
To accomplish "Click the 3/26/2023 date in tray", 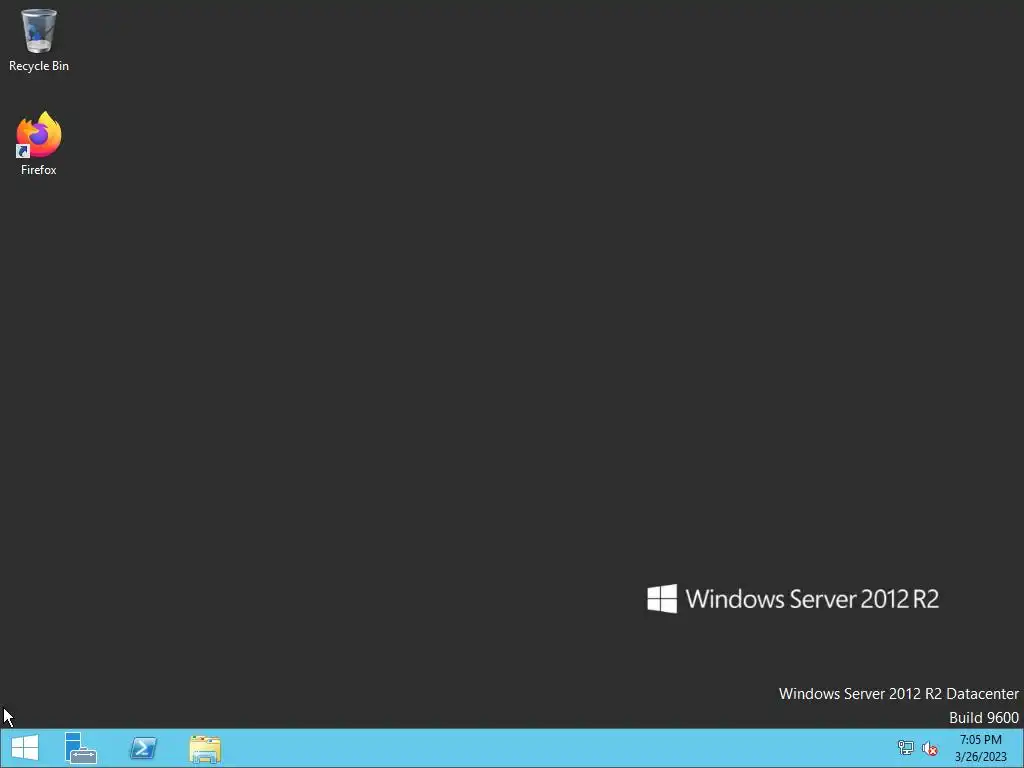I will click(980, 757).
